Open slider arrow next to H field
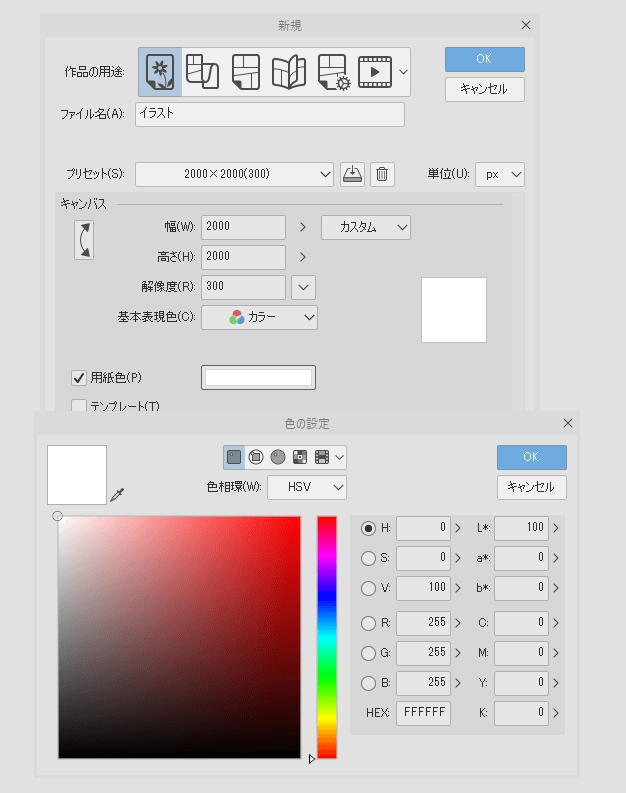Screen dimensions: 626x793 tap(458, 528)
